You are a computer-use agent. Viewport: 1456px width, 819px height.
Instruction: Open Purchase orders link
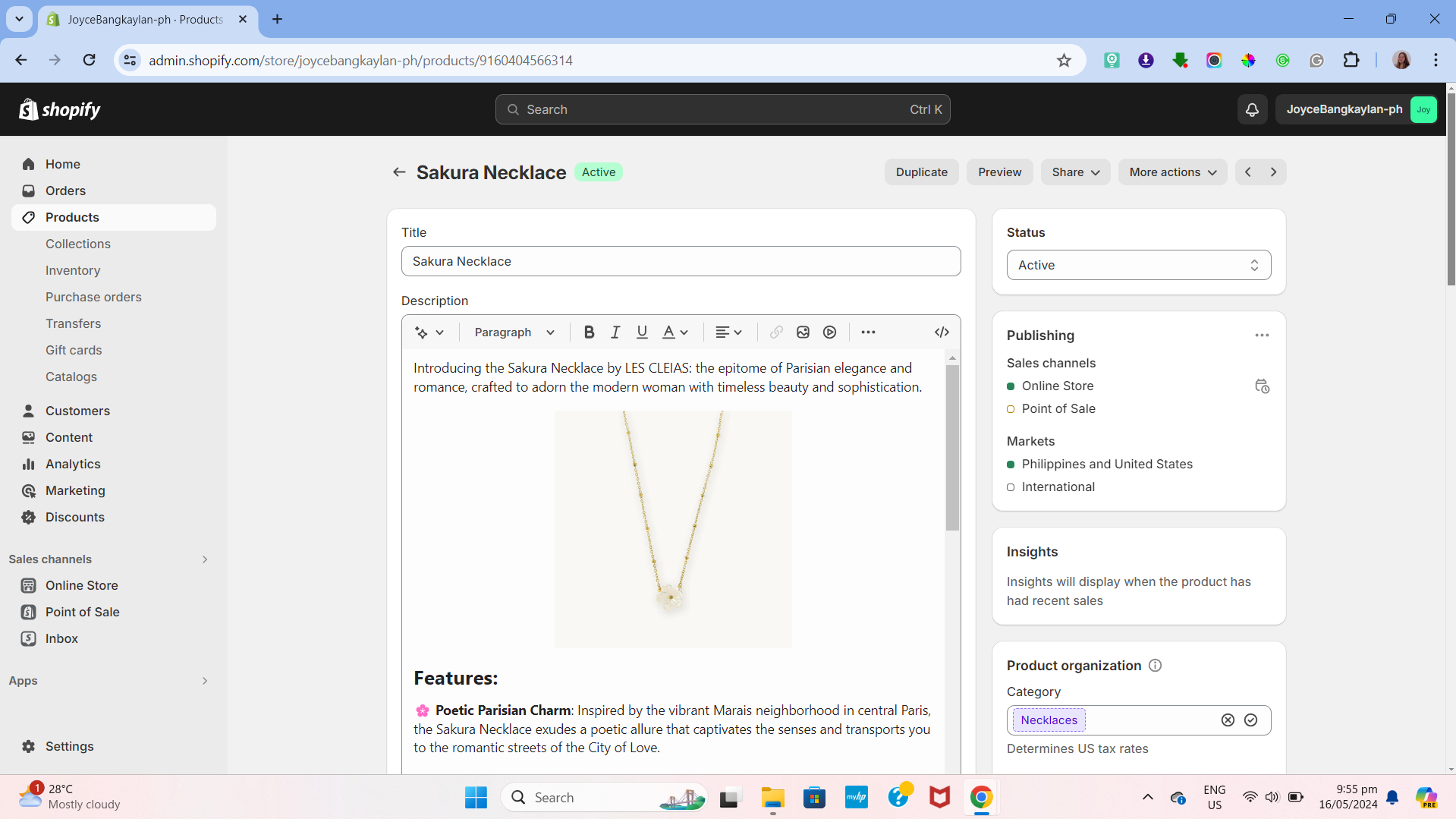point(93,298)
